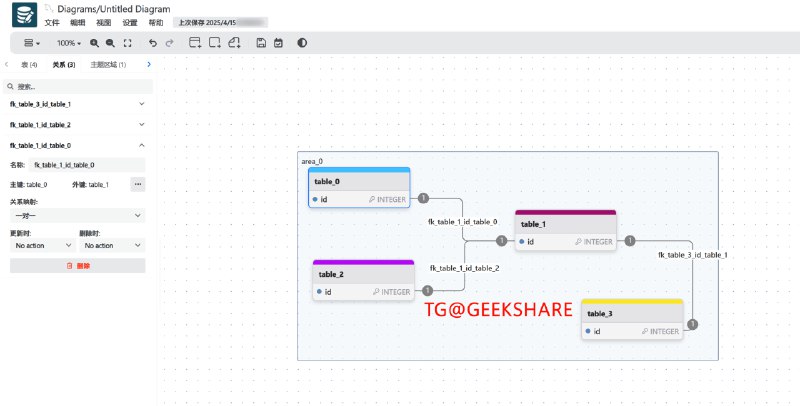
Task: Open the 文件 menu
Action: (x=52, y=21)
